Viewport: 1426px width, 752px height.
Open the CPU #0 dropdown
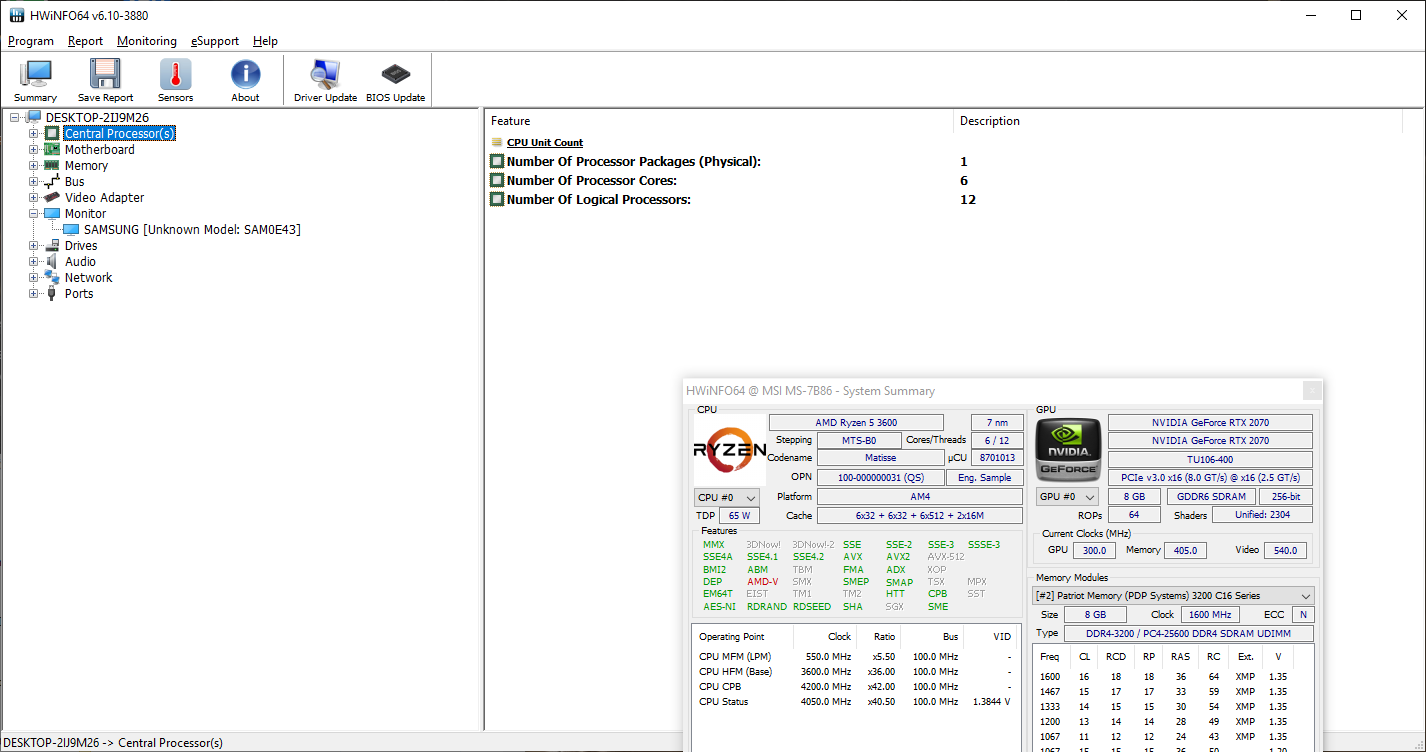click(x=727, y=497)
